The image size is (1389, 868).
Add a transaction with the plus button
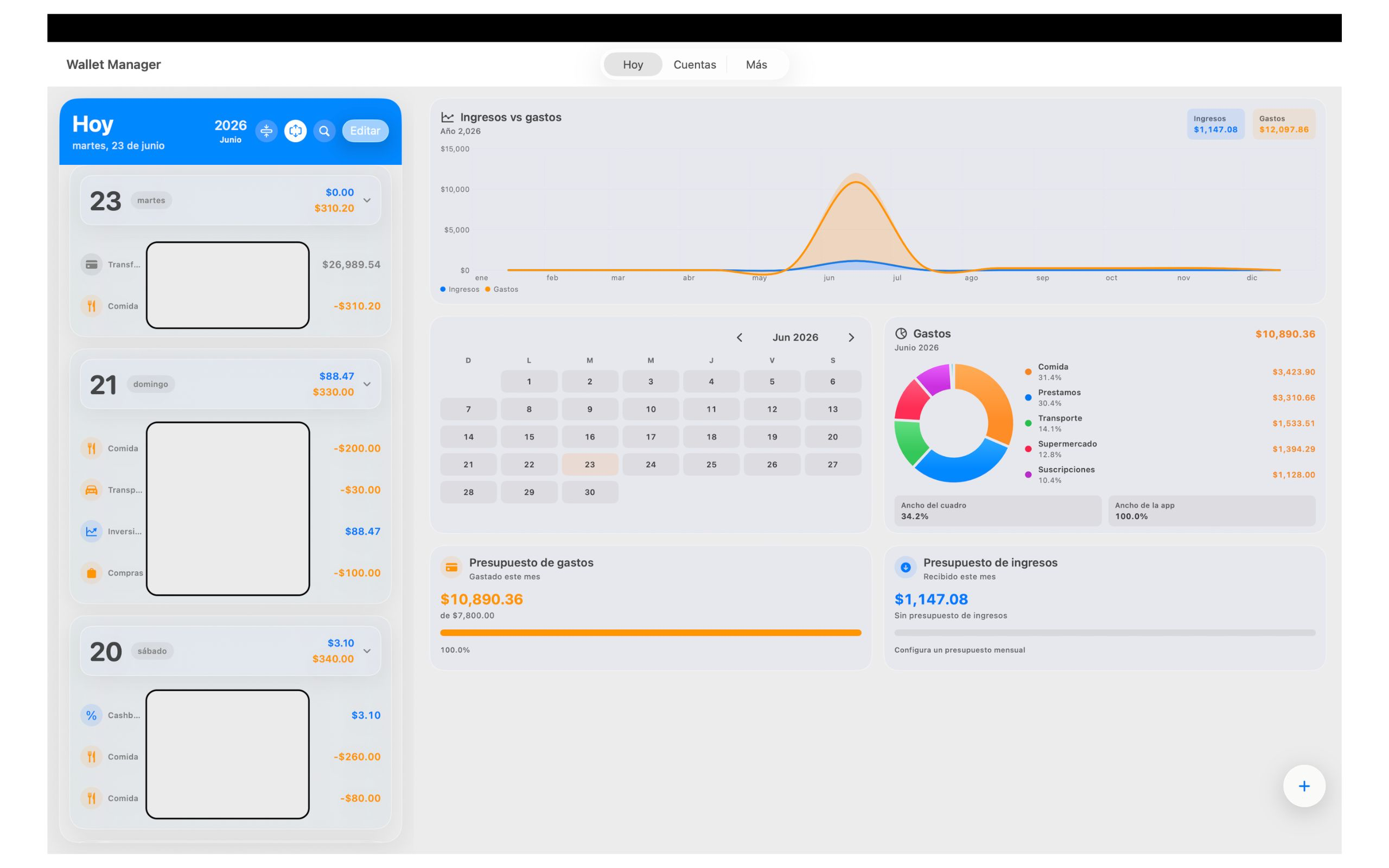click(x=1304, y=786)
